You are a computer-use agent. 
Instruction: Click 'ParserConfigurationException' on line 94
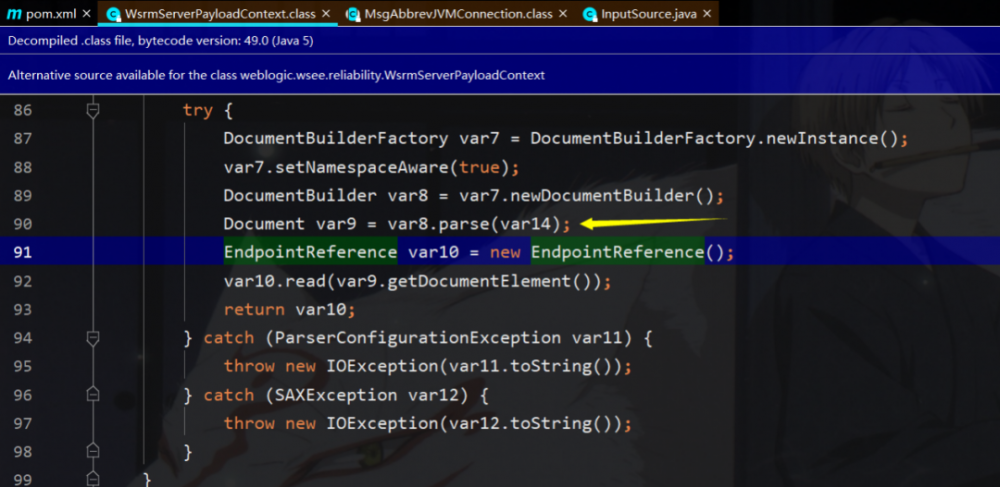point(418,338)
